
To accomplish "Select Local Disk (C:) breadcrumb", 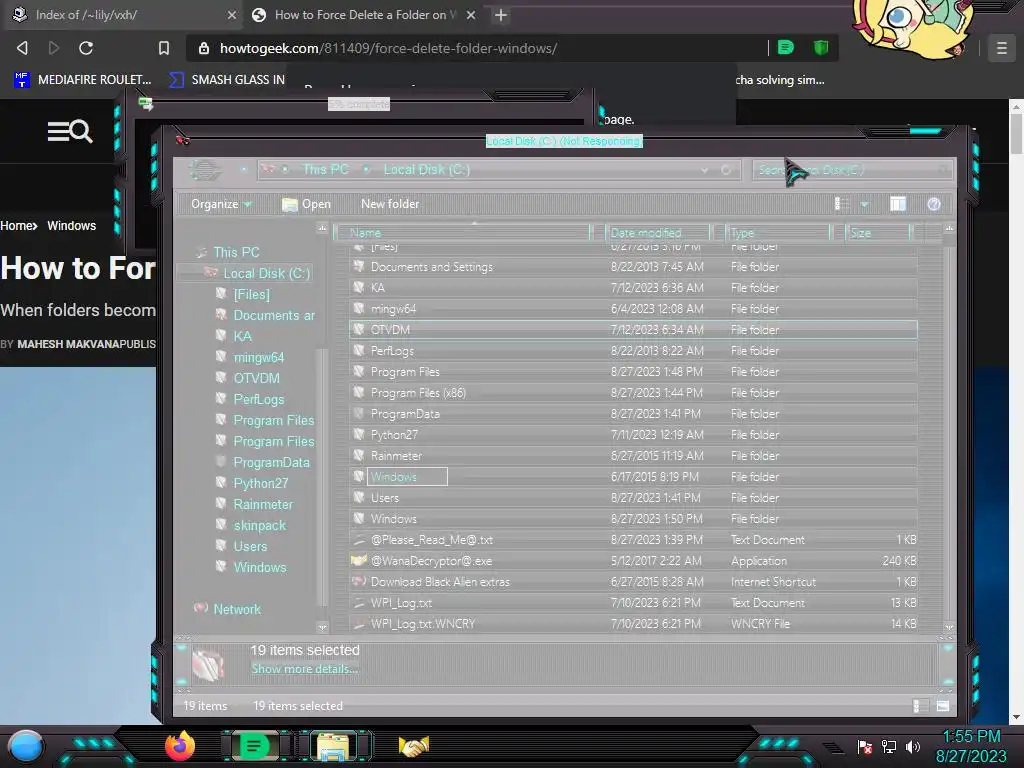I will click(426, 169).
